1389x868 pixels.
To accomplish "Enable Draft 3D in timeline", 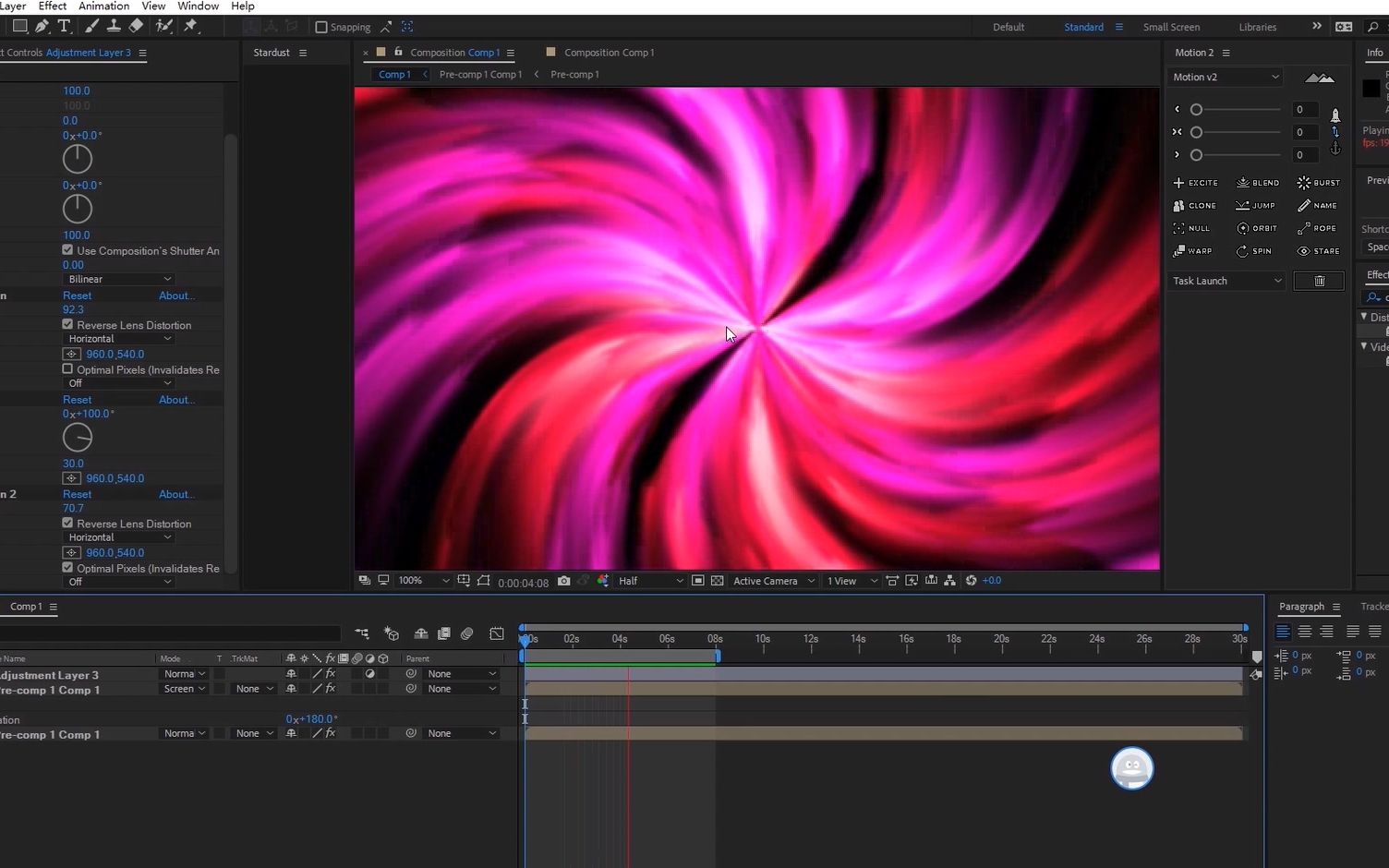I will pos(392,633).
